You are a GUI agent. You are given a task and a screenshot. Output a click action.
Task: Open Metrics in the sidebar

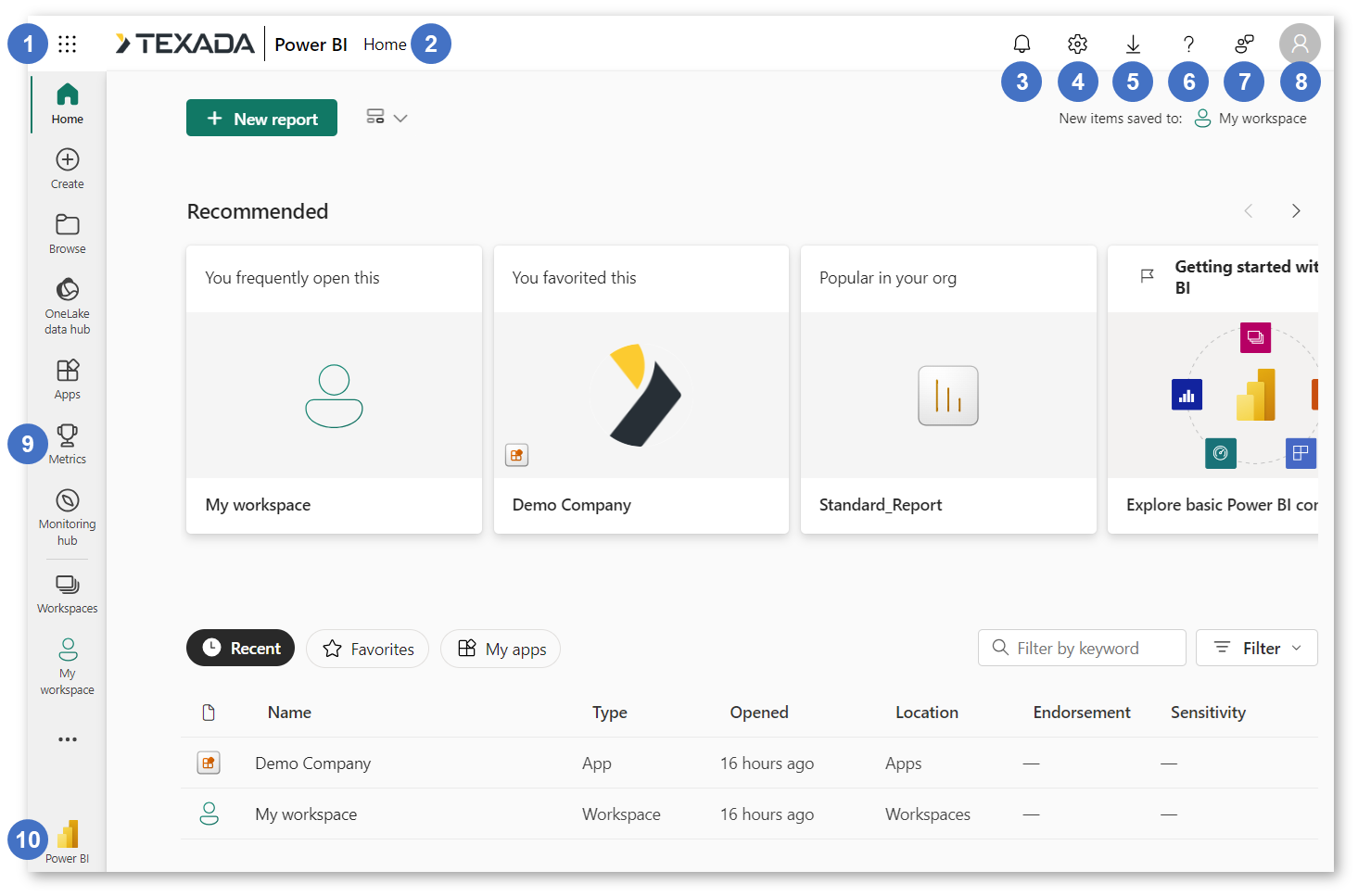tap(68, 444)
